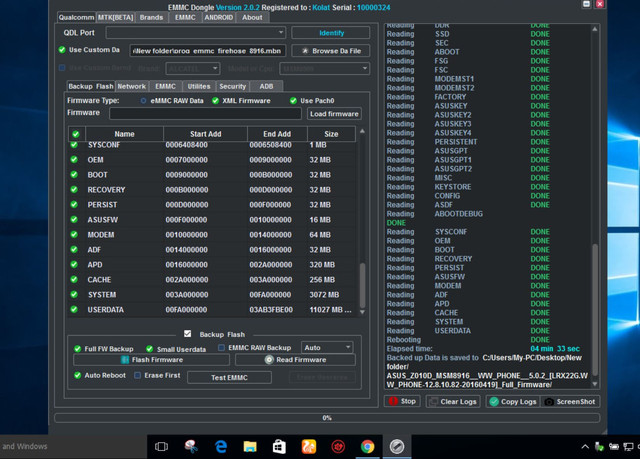Click the EMMC Dongle app taskbar icon
640x459 pixels.
397,446
